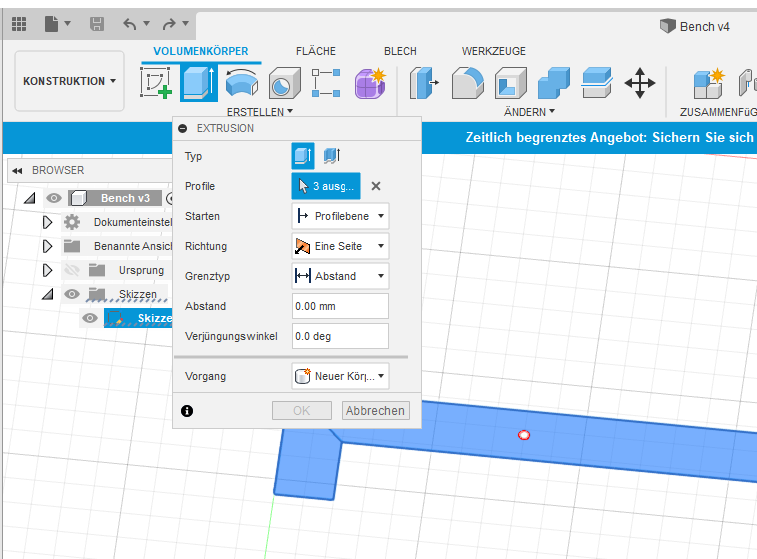
Task: Click the New Component icon
Action: click(709, 83)
